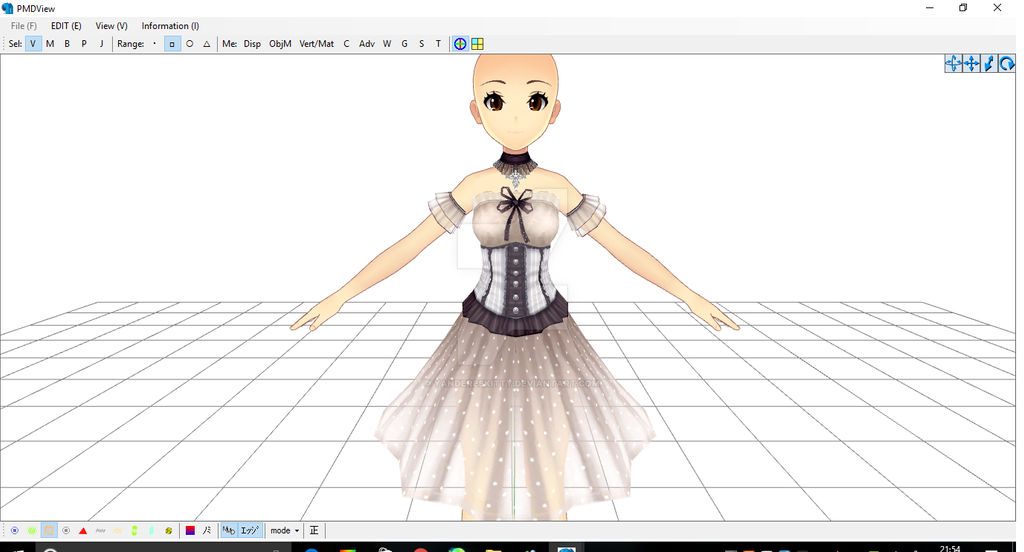Click the C toolbar button
This screenshot has height=552, width=1024.
(x=346, y=44)
